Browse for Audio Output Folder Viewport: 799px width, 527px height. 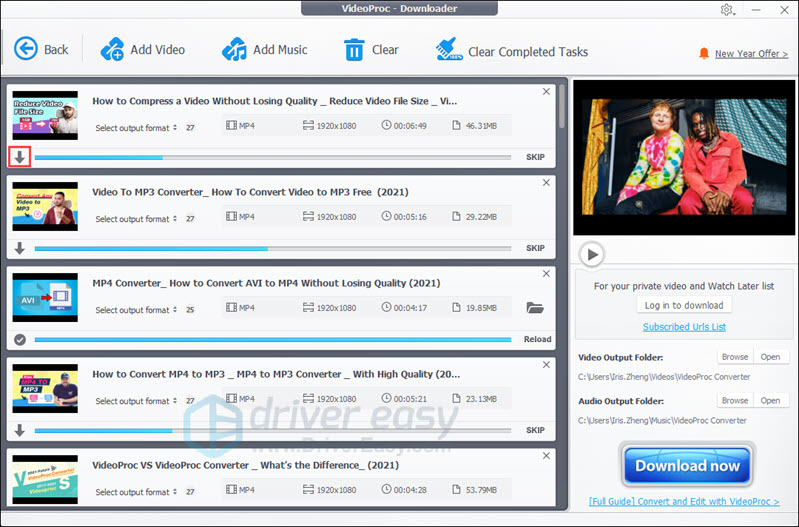tap(735, 401)
